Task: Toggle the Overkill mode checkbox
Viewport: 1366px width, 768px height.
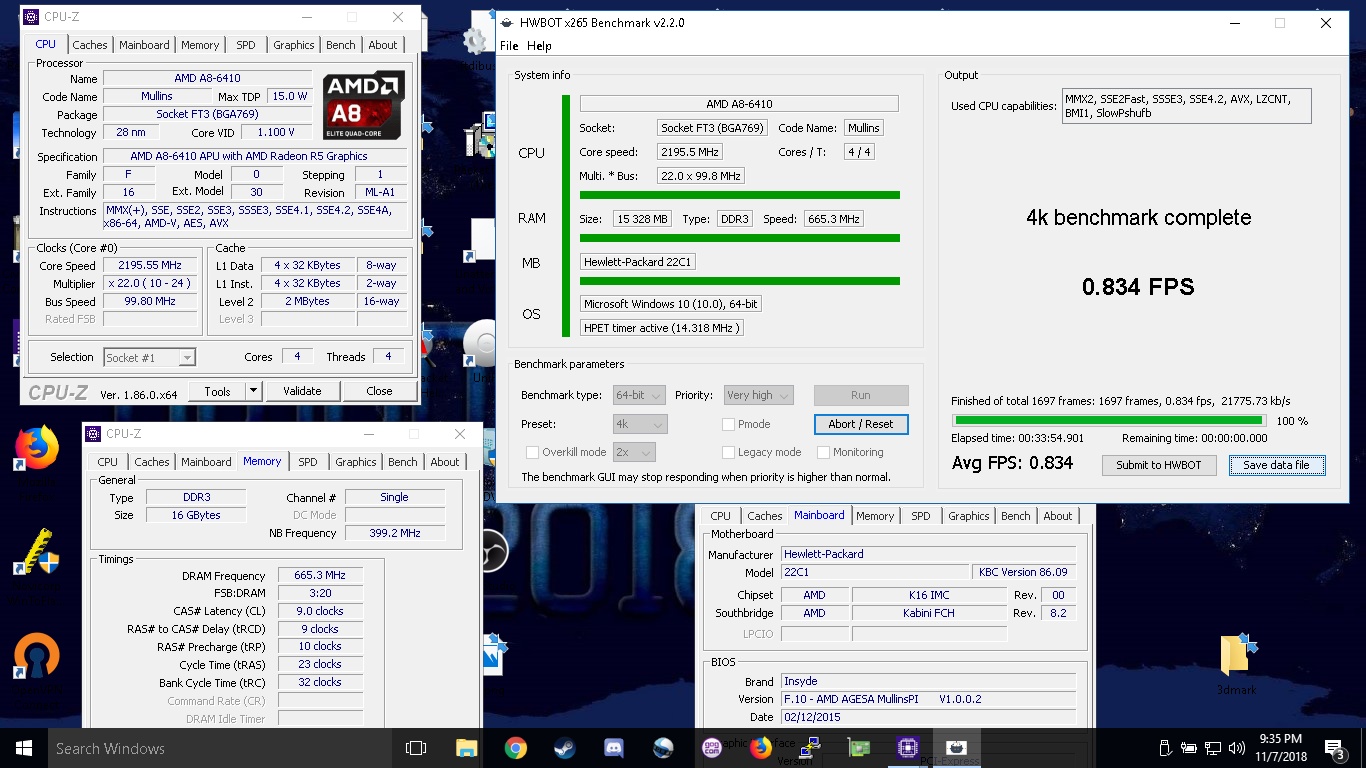Action: tap(532, 452)
